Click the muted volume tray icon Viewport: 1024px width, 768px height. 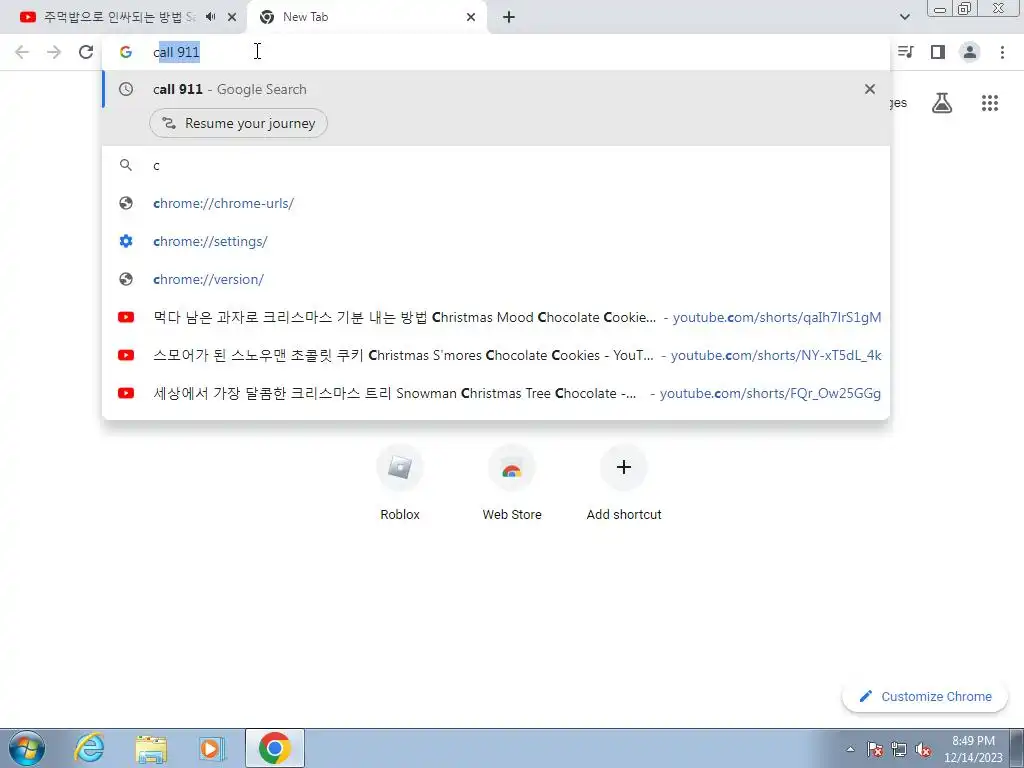pos(923,749)
